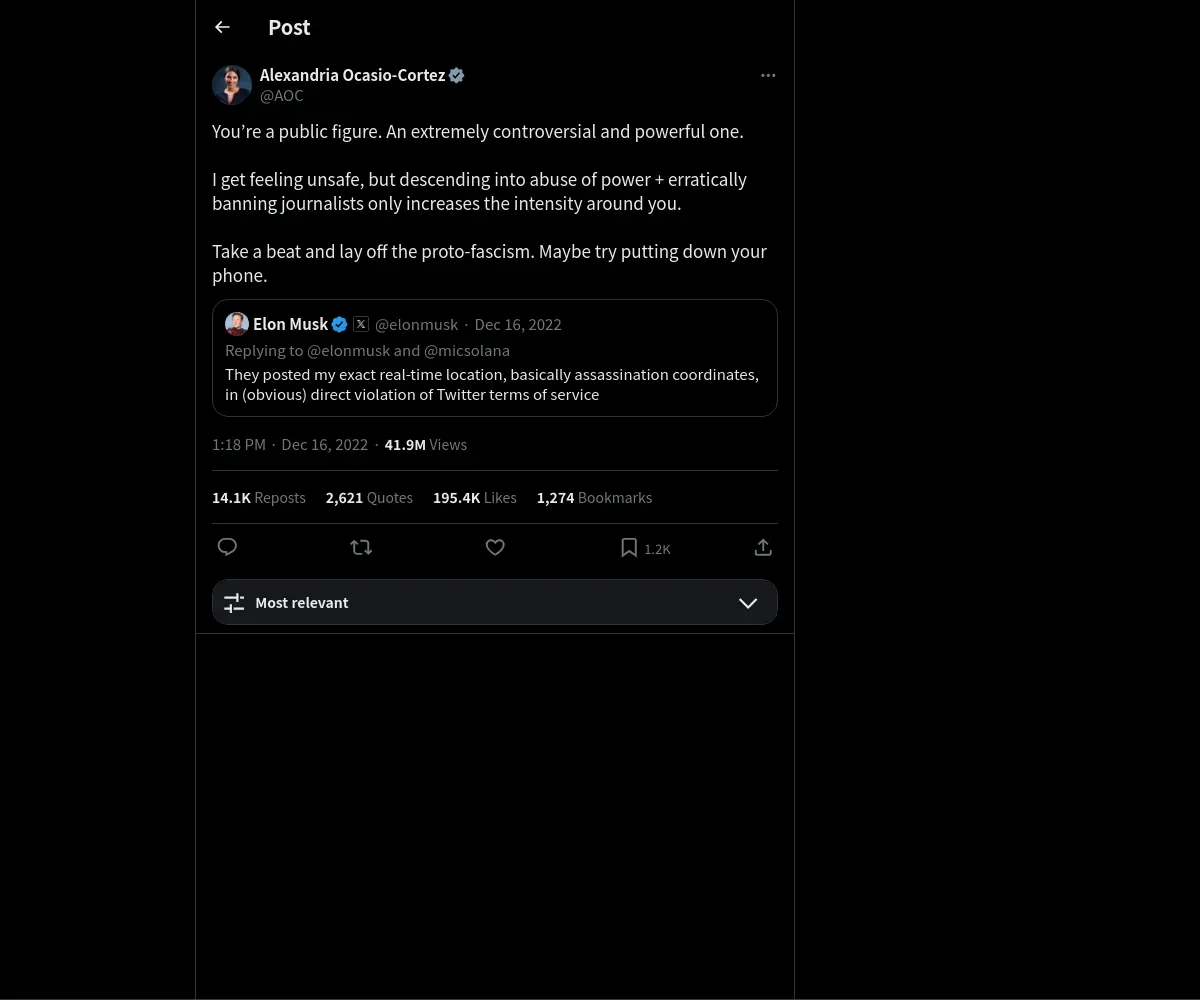Click the 1:18 PM timestamp
1200x1000 pixels.
[x=239, y=445]
